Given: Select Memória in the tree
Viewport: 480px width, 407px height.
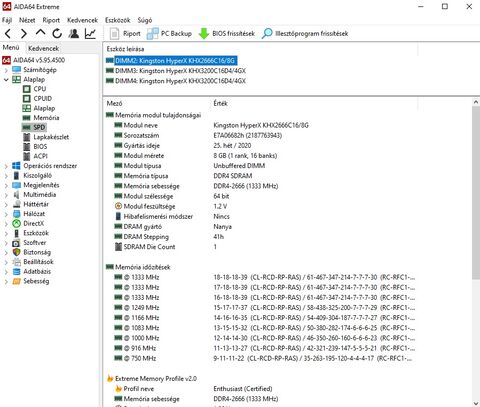Looking at the screenshot, I should pos(46,118).
